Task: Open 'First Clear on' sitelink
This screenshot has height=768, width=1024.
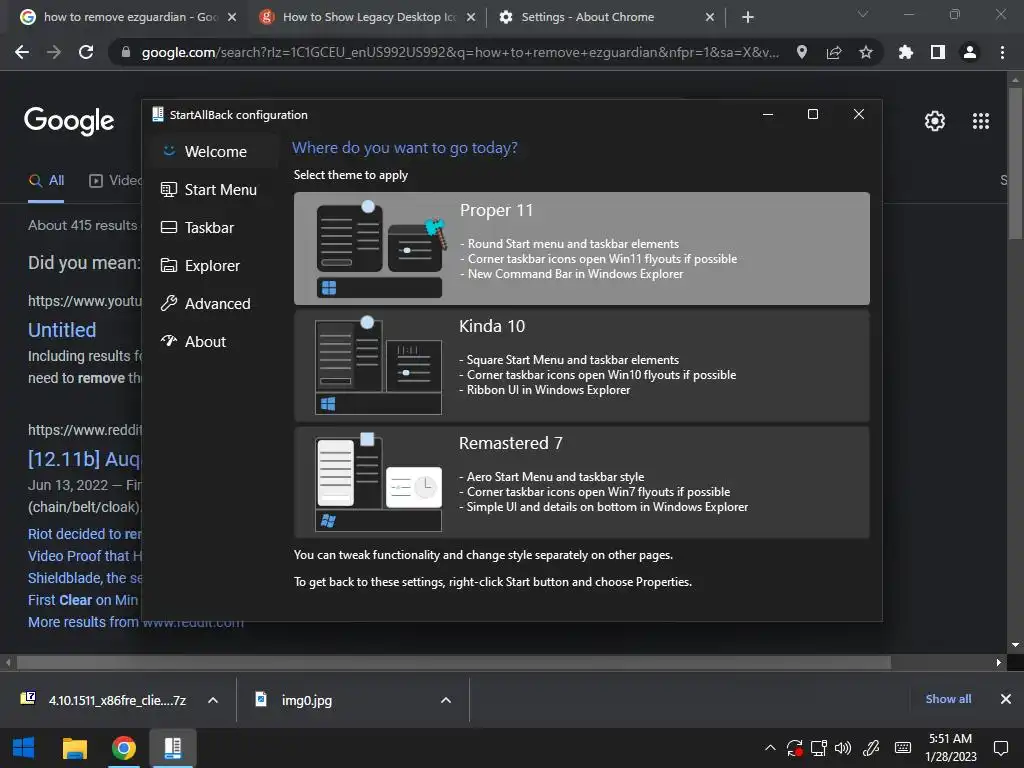Action: [83, 600]
